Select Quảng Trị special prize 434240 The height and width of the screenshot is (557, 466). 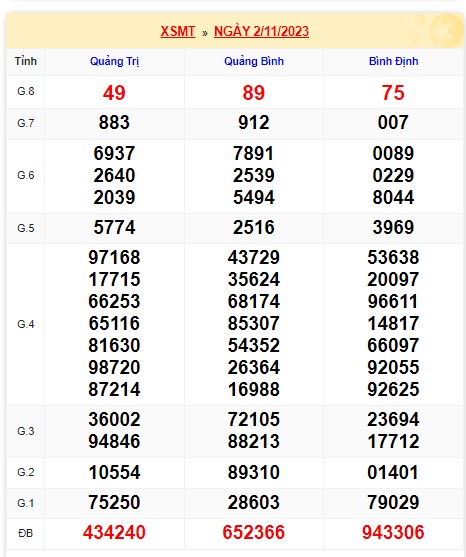(x=114, y=532)
